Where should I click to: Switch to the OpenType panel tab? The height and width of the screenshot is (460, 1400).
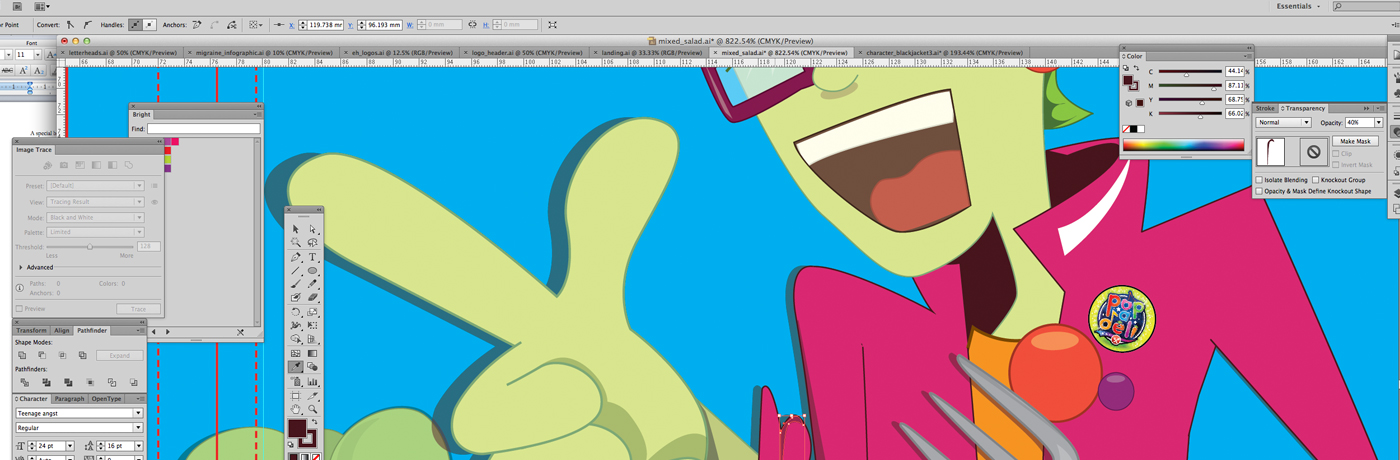click(106, 399)
